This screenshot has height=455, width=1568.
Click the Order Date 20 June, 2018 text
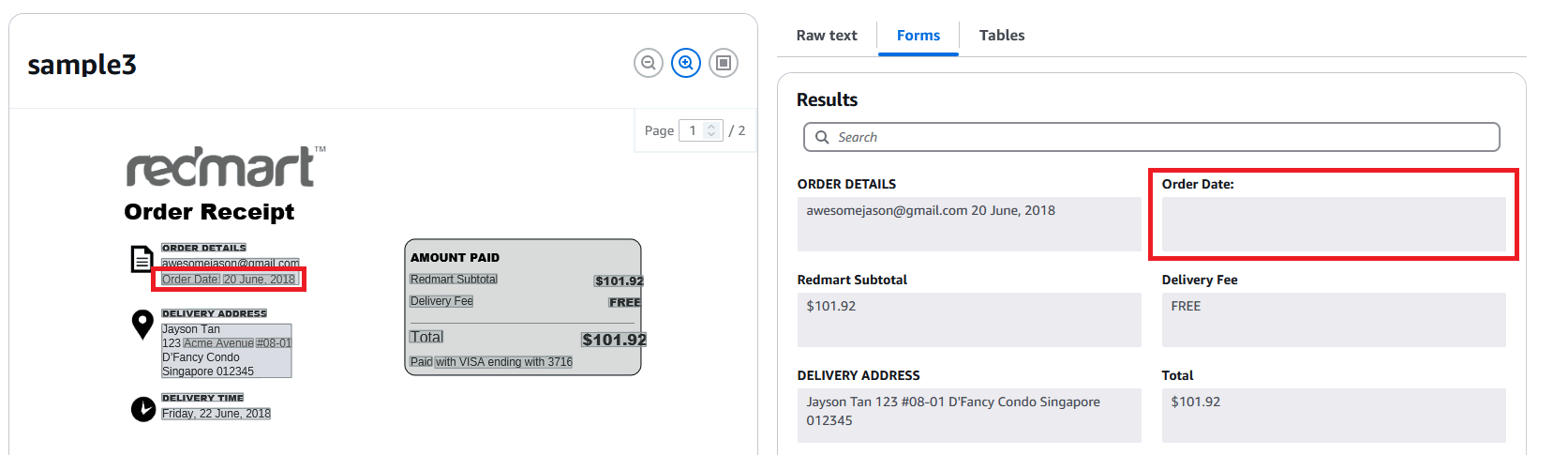click(229, 280)
